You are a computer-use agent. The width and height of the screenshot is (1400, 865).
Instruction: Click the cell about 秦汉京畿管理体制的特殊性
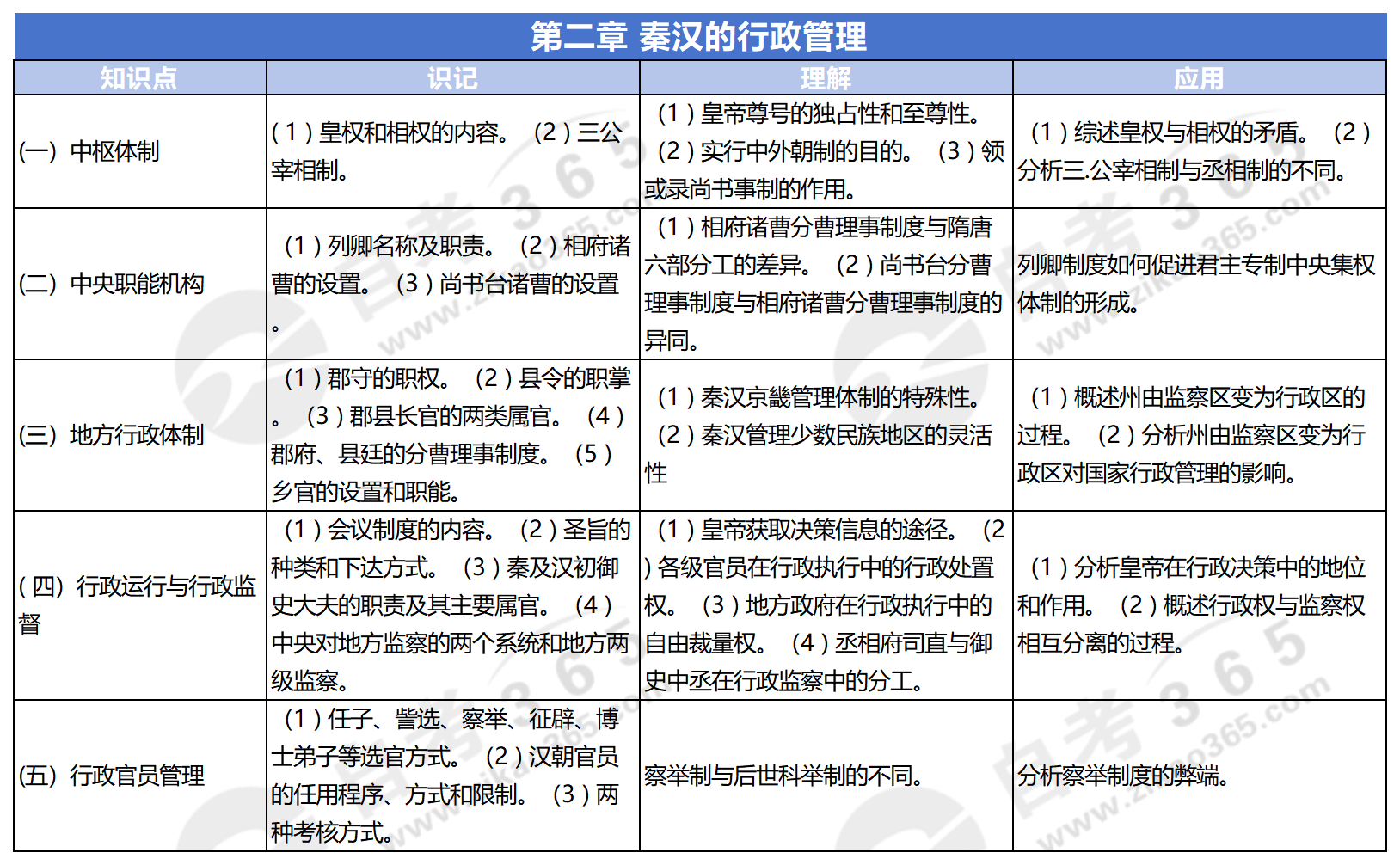826,435
